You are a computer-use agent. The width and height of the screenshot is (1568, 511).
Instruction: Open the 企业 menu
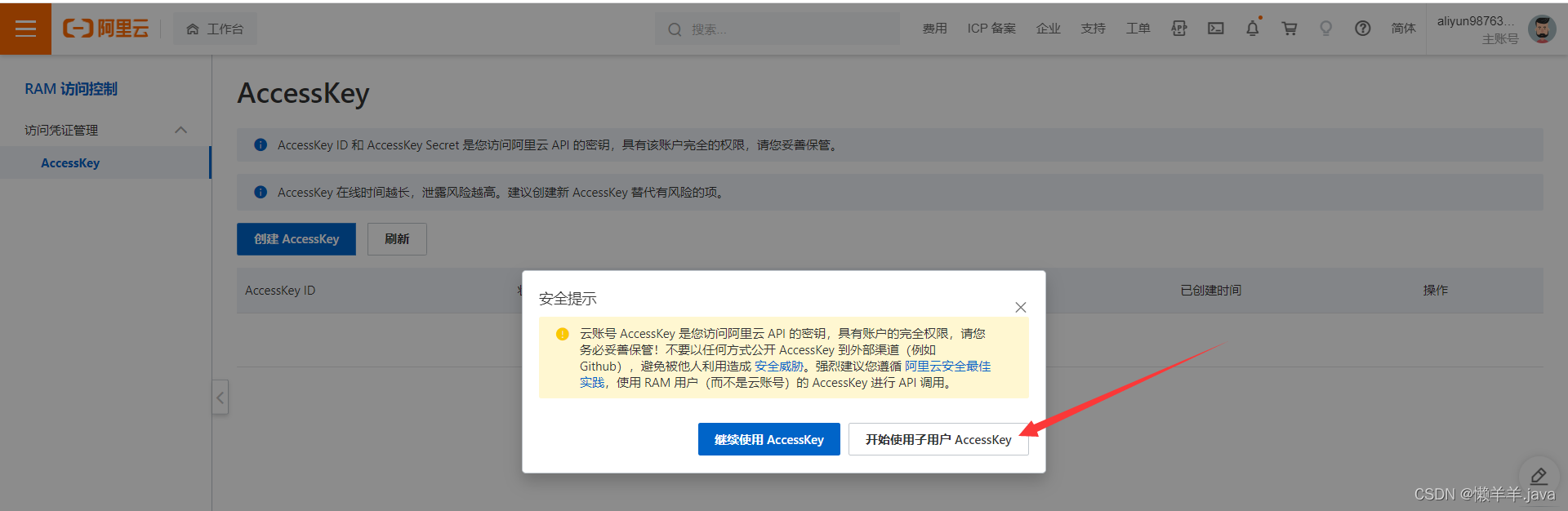pyautogui.click(x=1049, y=29)
